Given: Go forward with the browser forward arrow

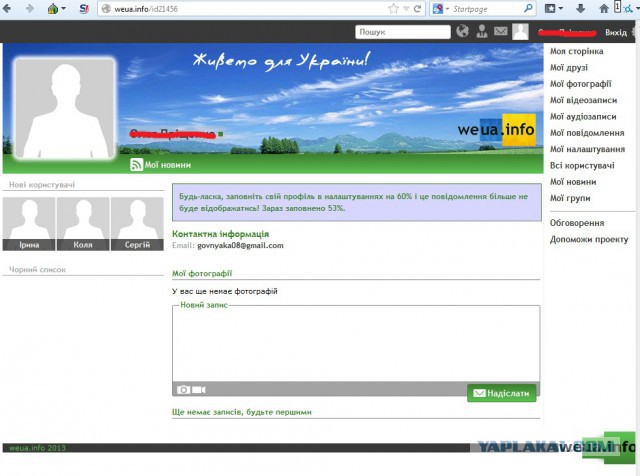Looking at the screenshot, I should pyautogui.click(x=29, y=8).
